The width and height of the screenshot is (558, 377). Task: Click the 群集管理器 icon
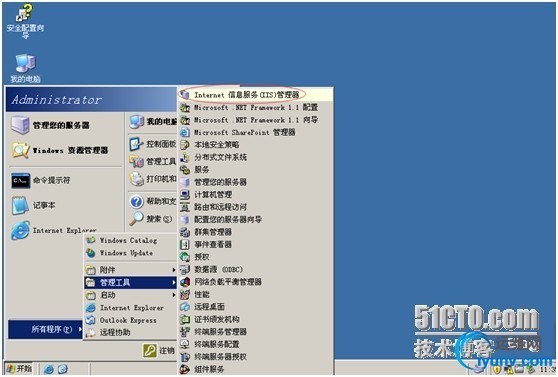point(184,232)
